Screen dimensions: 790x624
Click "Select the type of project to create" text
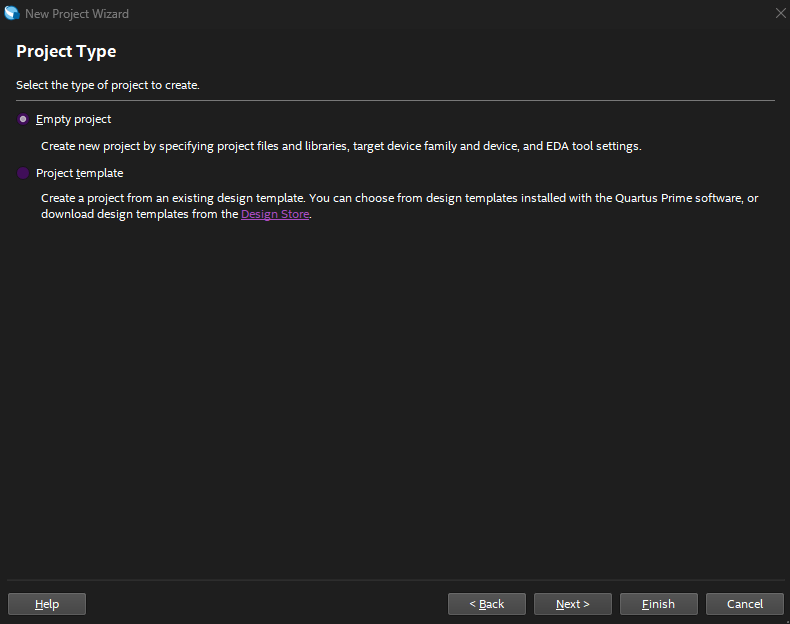108,85
